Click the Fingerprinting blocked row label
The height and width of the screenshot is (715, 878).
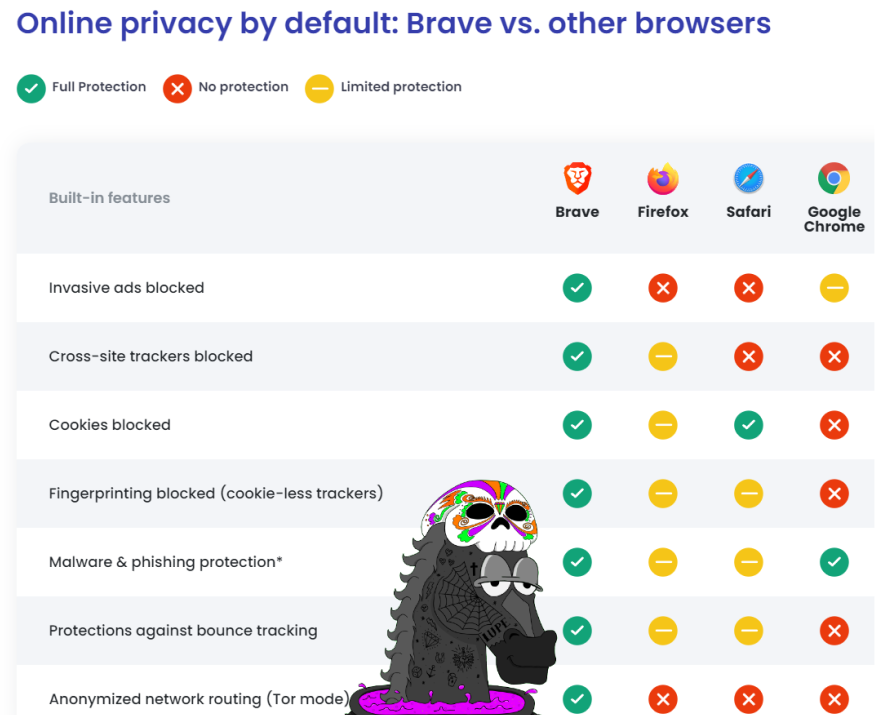click(x=216, y=493)
